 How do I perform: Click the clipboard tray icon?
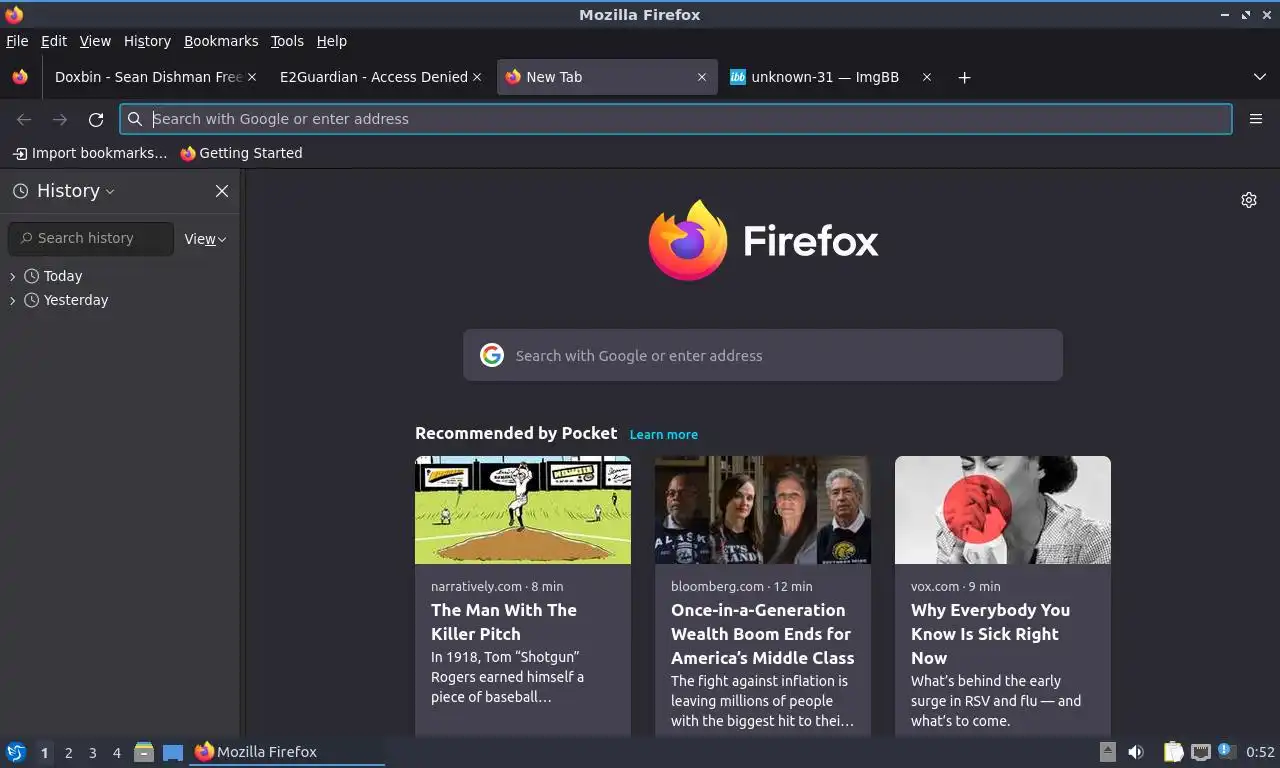1173,752
